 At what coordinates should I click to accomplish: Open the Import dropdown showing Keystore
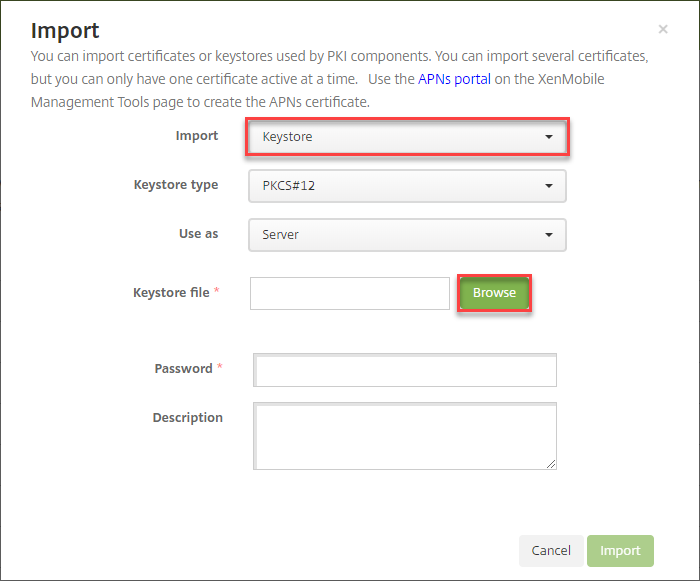point(407,137)
